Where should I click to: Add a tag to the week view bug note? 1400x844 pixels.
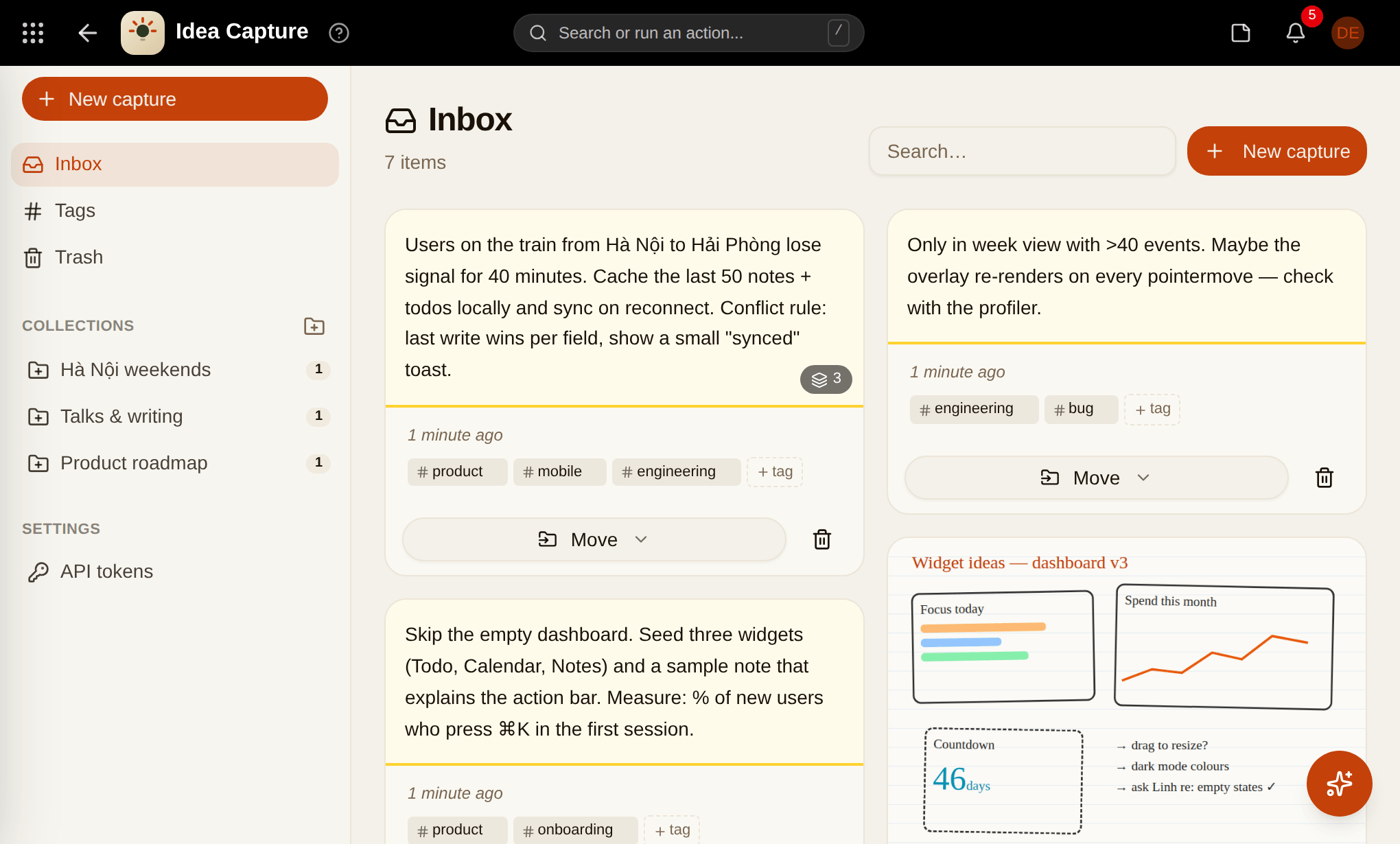pos(1152,409)
